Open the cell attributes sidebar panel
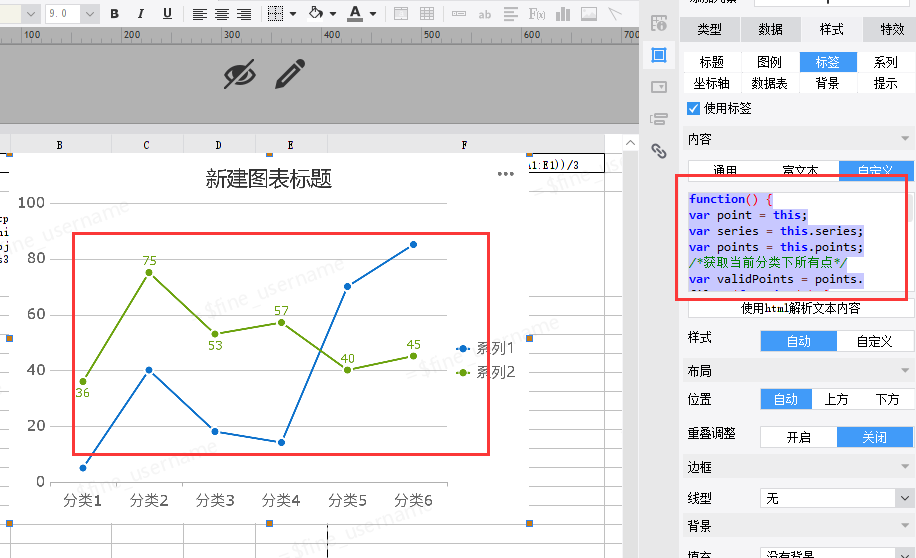 (x=659, y=23)
